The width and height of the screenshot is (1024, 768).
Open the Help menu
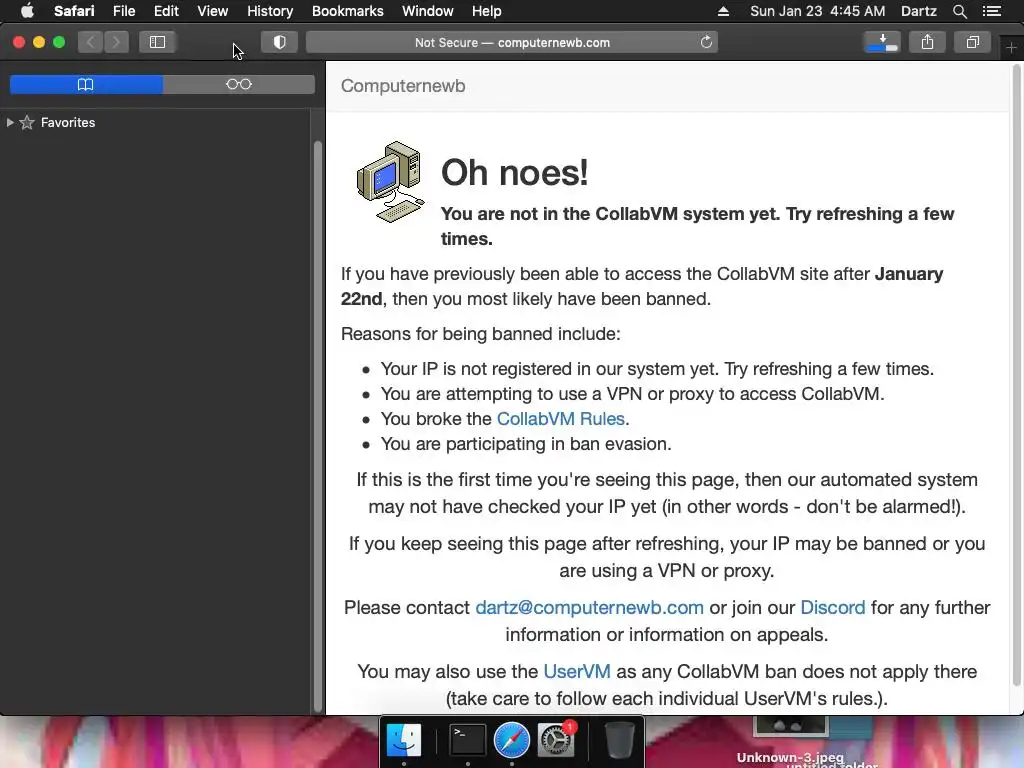click(487, 11)
